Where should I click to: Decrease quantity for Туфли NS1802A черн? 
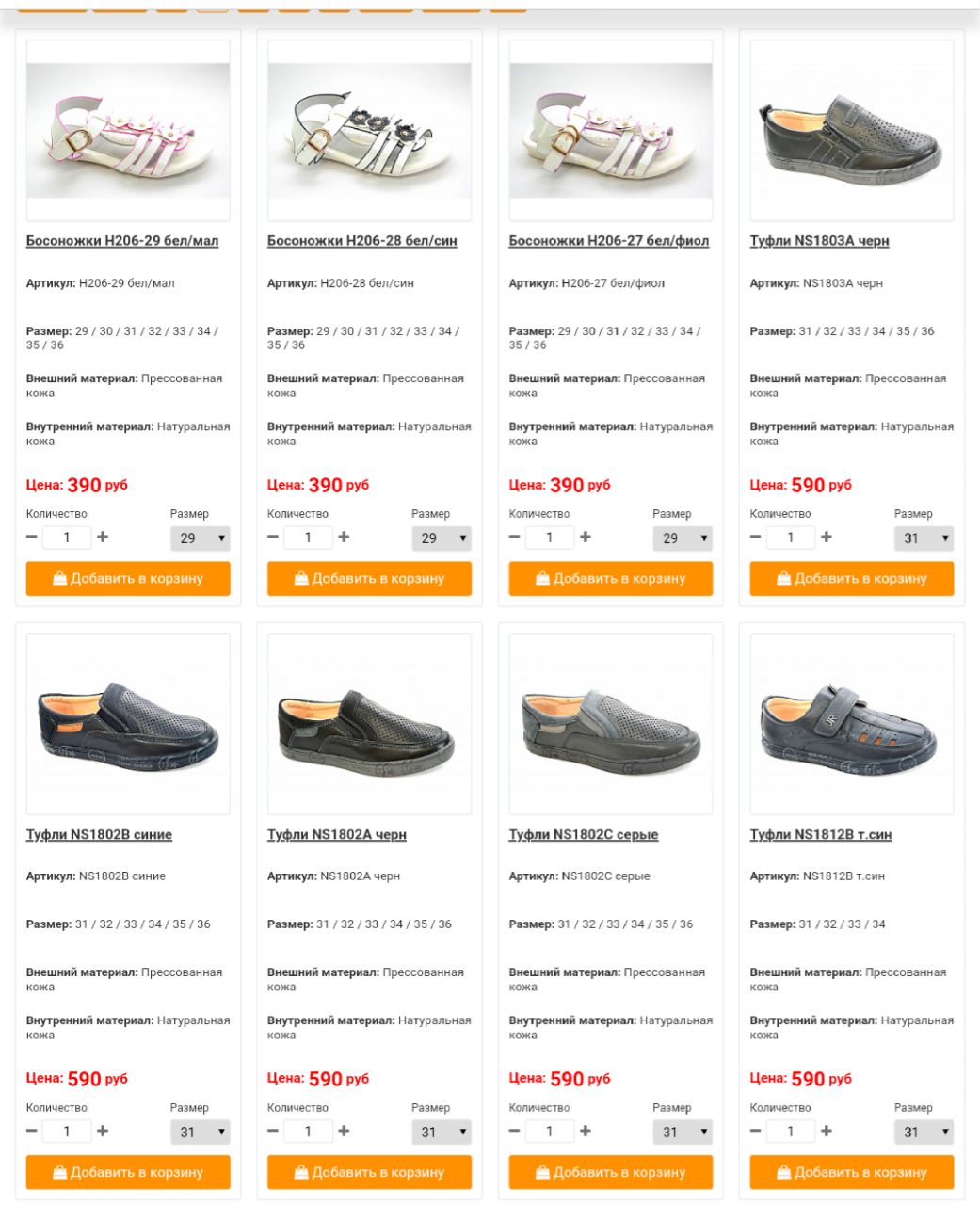pyautogui.click(x=273, y=1131)
